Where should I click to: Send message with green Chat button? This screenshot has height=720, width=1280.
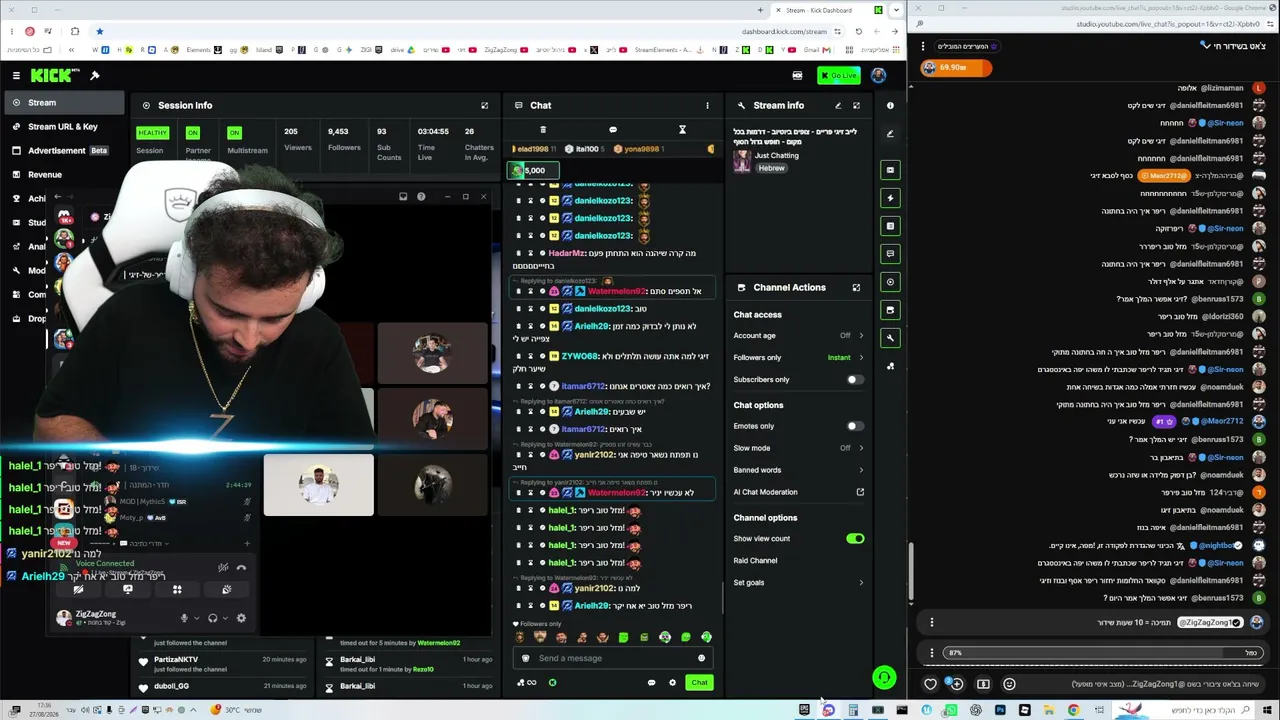698,683
